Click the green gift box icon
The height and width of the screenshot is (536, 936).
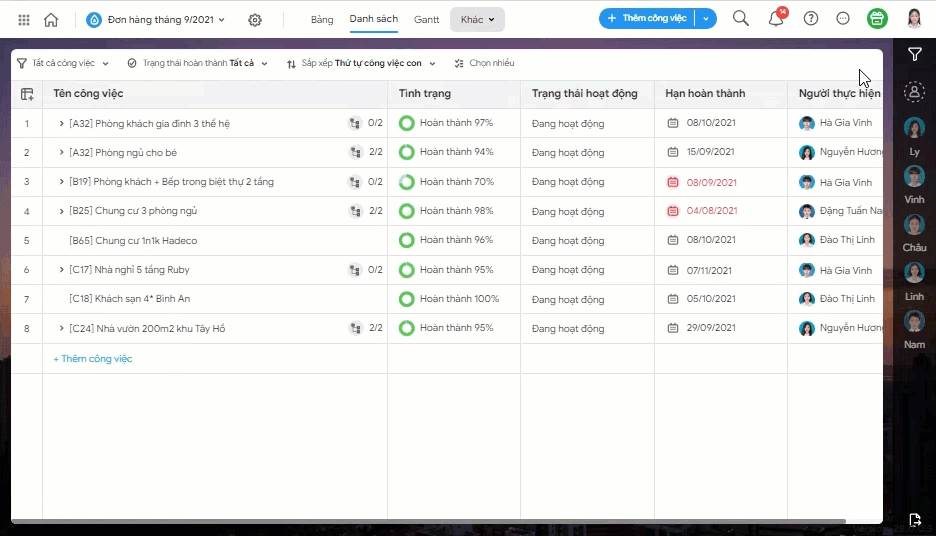click(x=877, y=19)
